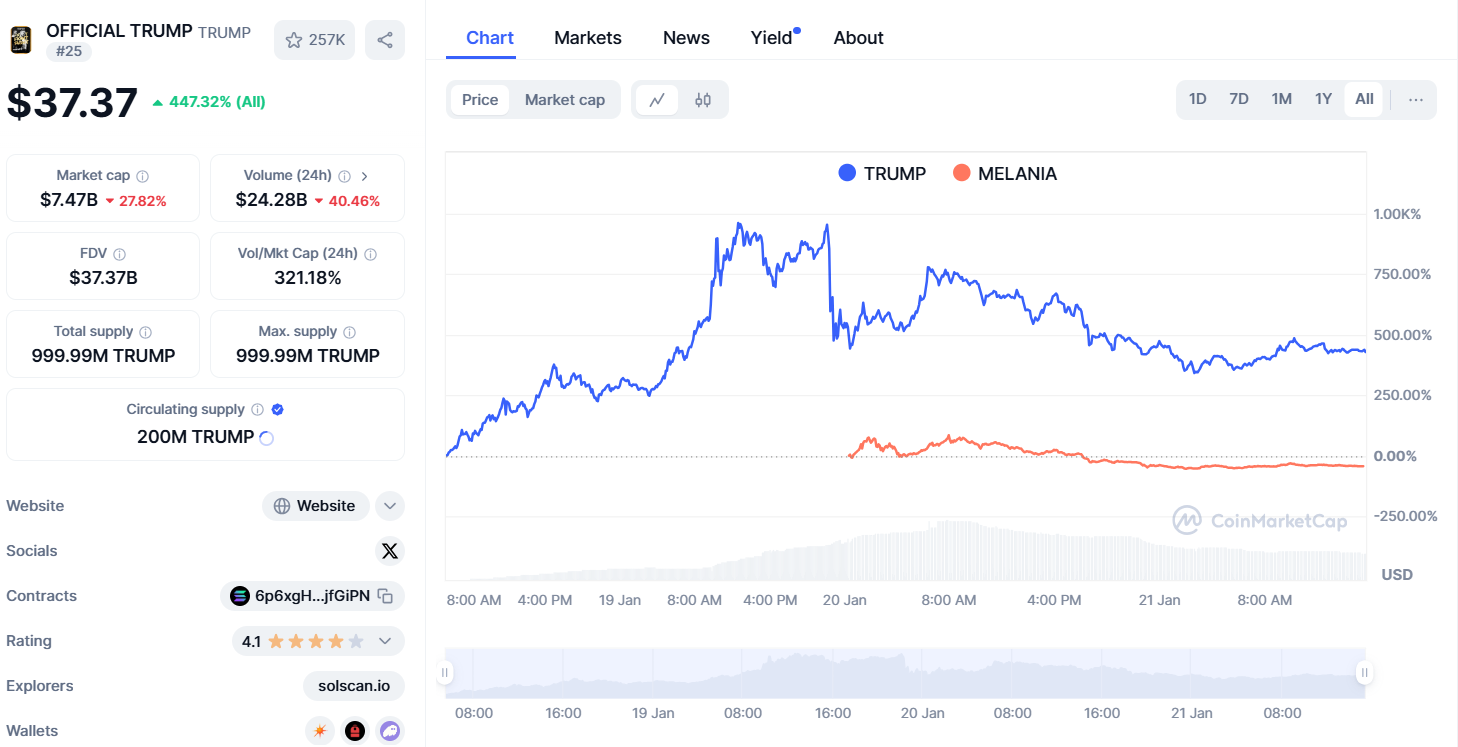Viewport: 1458px width, 747px height.
Task: Select the Market cap chart toggle
Action: coord(565,100)
